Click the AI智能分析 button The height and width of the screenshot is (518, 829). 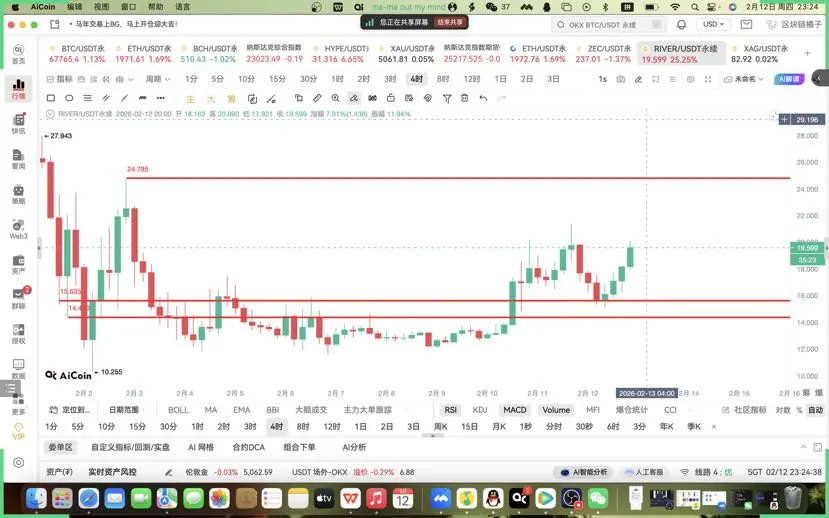tap(584, 472)
